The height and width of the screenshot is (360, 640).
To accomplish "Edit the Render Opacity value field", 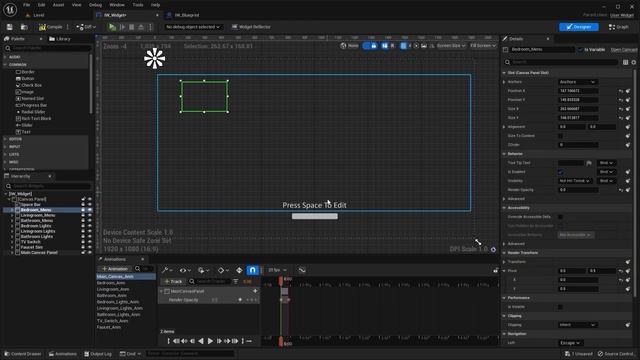I will point(578,190).
